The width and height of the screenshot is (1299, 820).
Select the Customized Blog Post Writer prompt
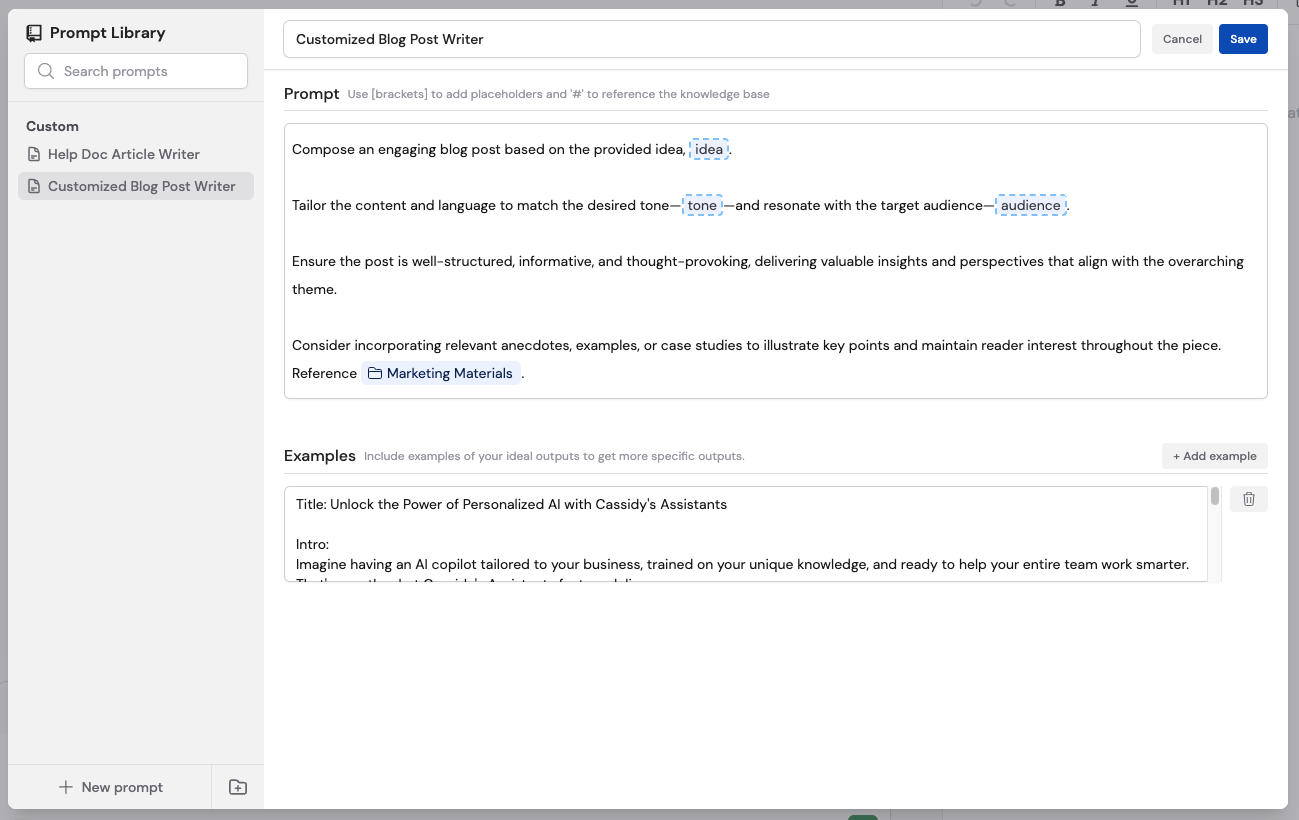[140, 186]
